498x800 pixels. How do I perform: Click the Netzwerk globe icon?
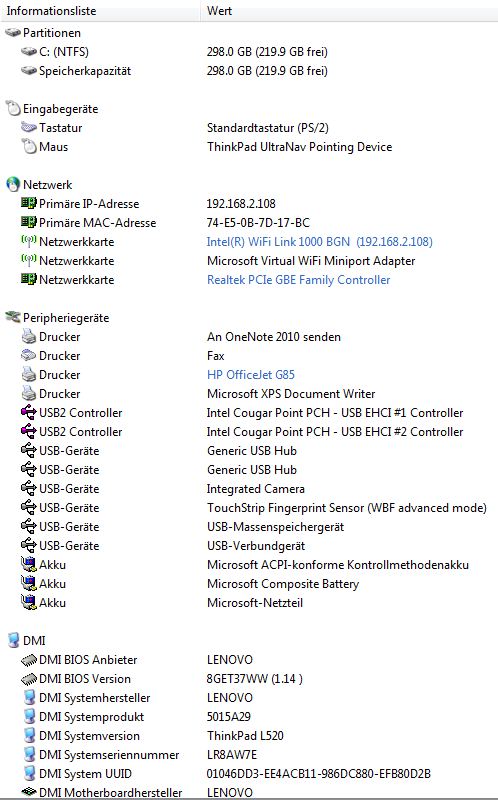click(x=13, y=184)
